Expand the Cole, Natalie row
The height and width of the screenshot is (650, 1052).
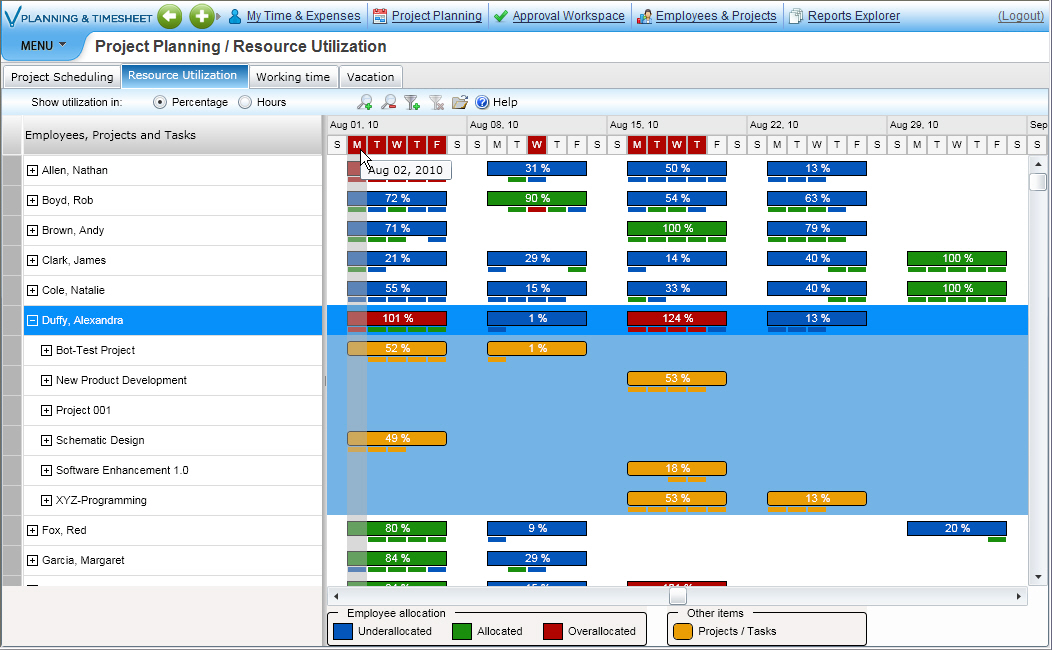click(32, 290)
